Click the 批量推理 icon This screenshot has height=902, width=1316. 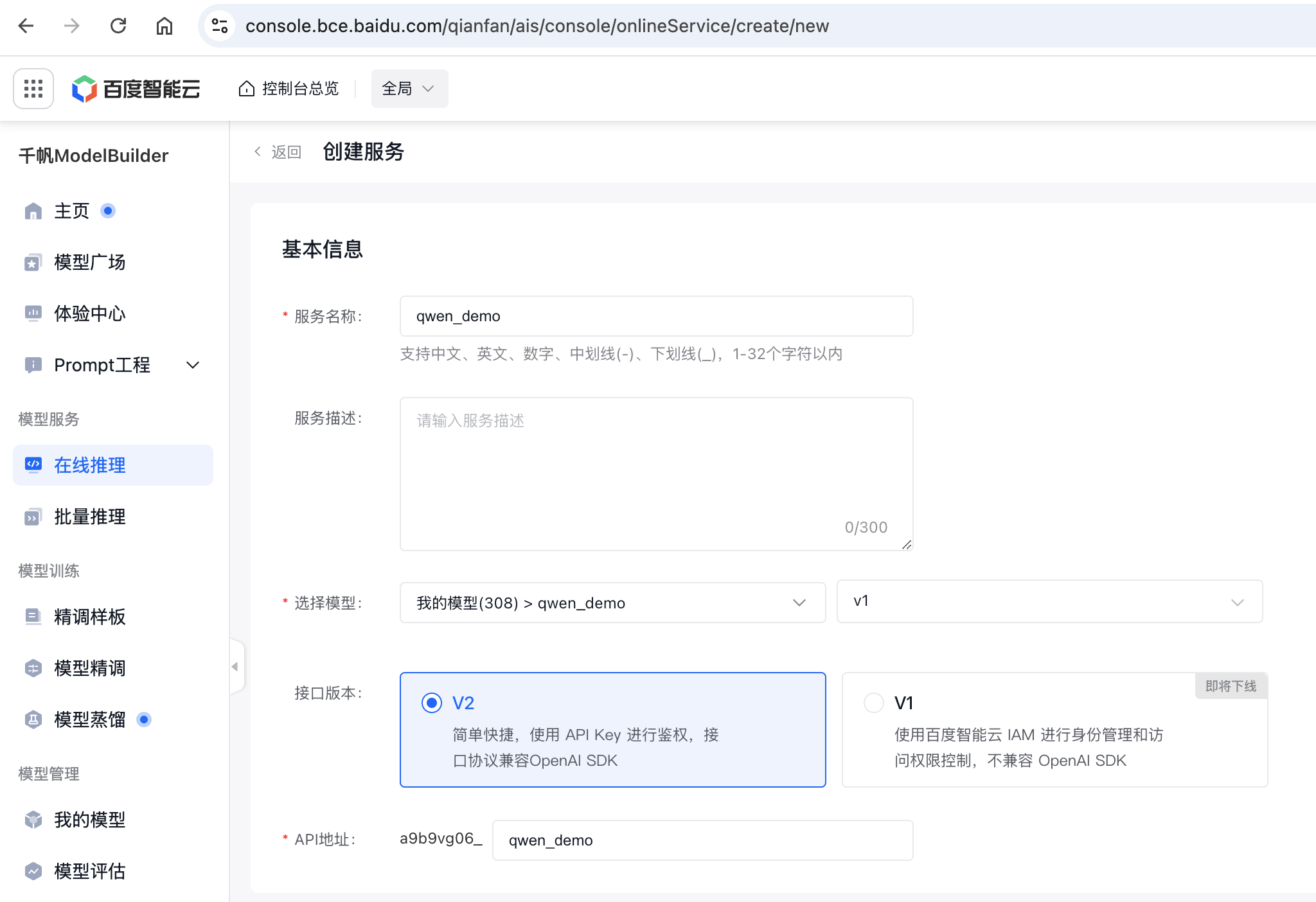(33, 517)
